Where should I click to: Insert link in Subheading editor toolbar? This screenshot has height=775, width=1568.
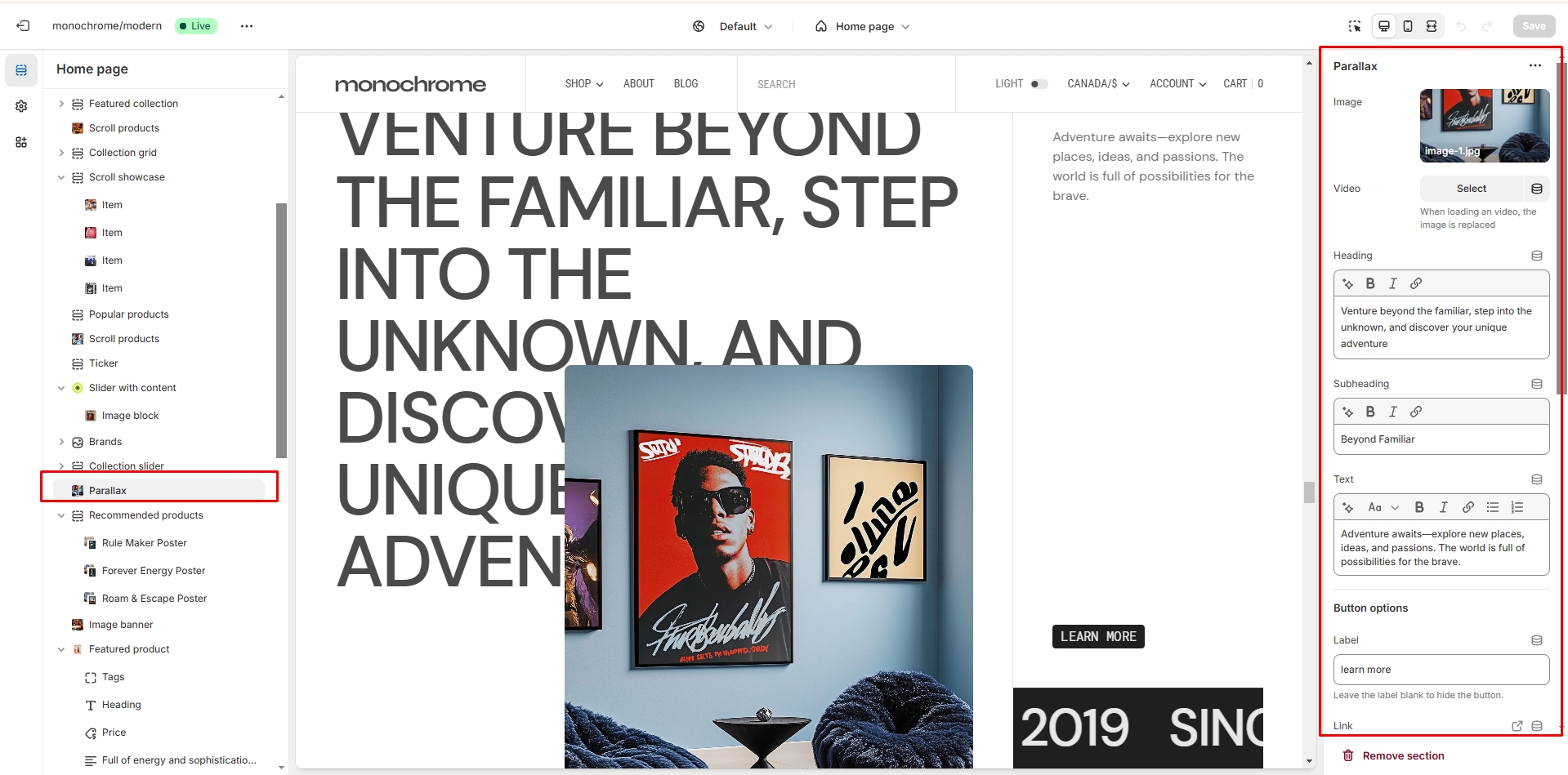[1416, 412]
